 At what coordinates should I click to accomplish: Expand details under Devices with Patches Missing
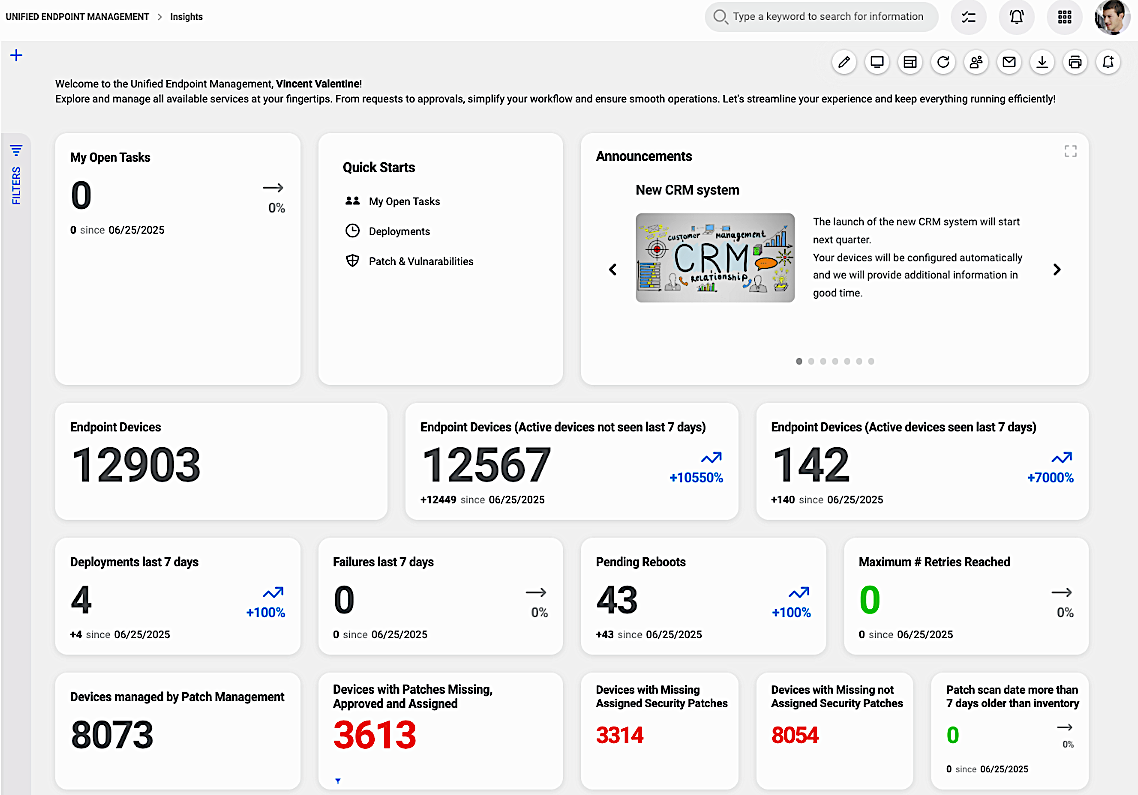[338, 780]
